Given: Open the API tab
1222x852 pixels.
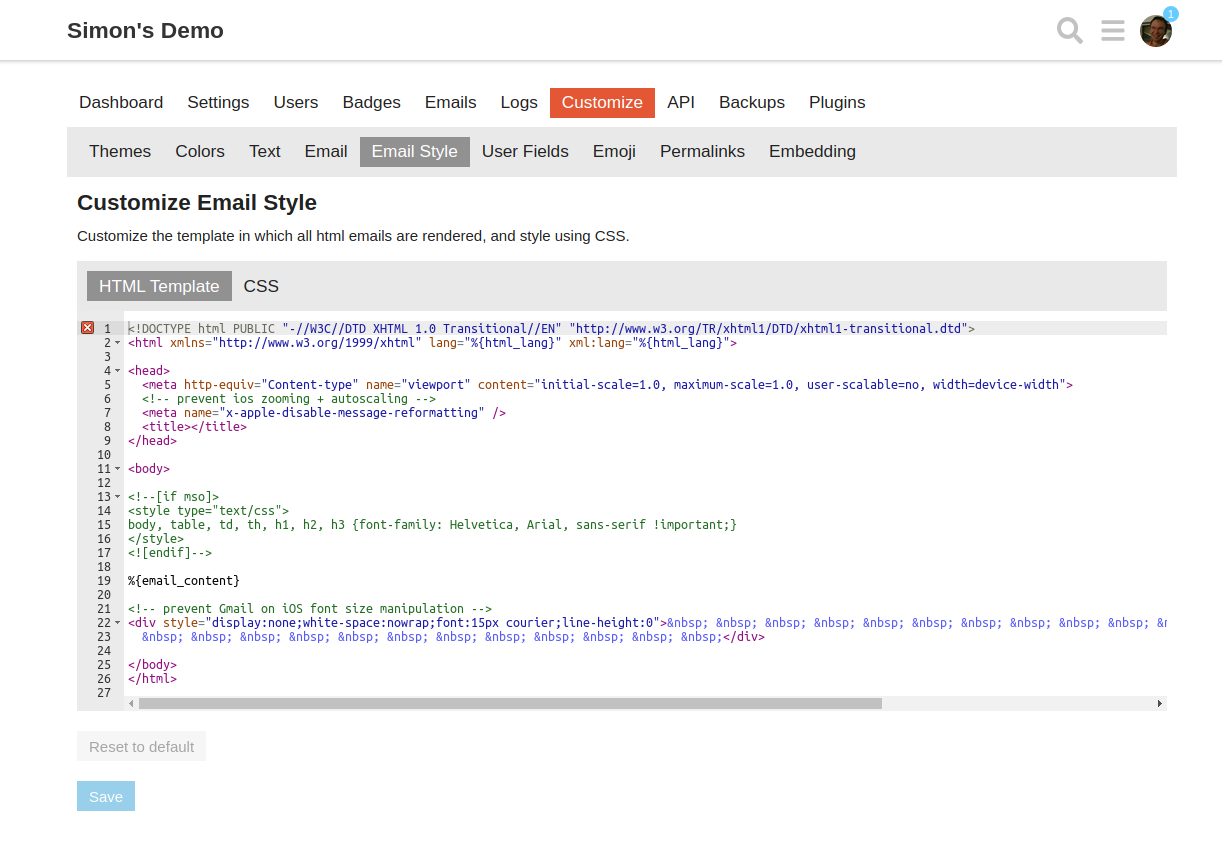Looking at the screenshot, I should coord(681,102).
